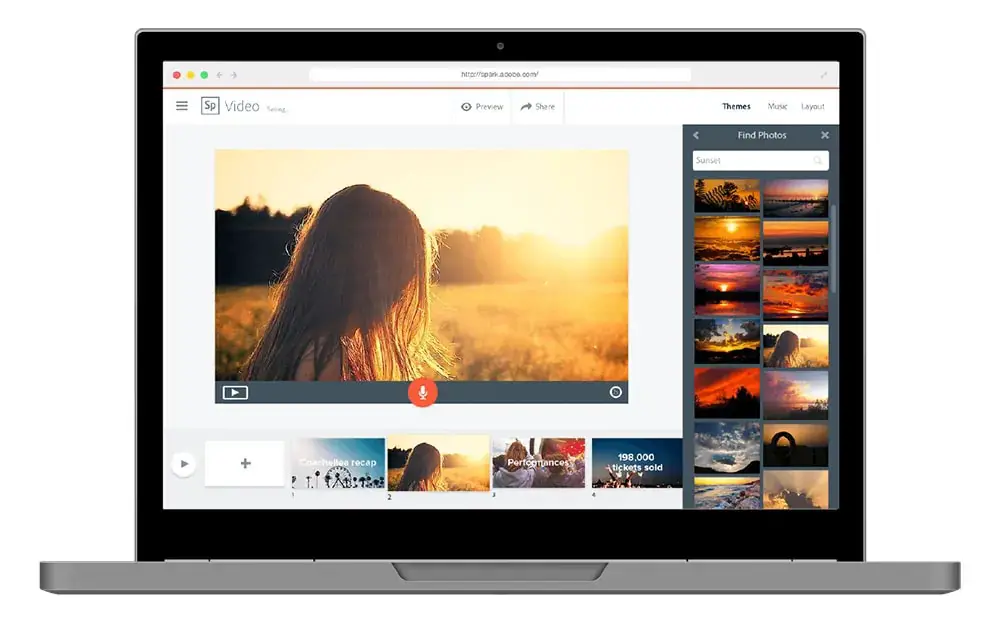Open slide duration timer icon
The width and height of the screenshot is (1000, 629).
pos(615,392)
